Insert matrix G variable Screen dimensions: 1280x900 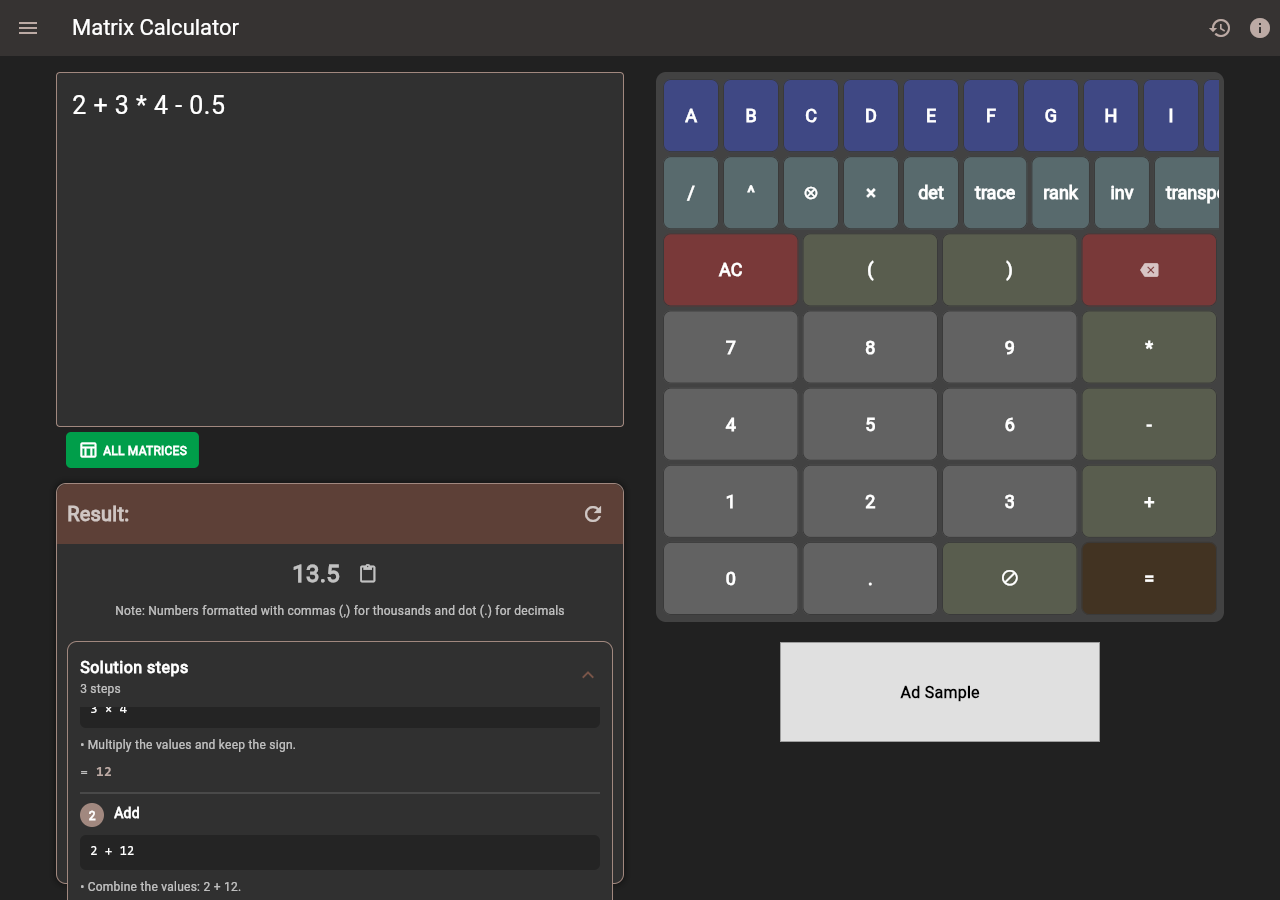1051,116
